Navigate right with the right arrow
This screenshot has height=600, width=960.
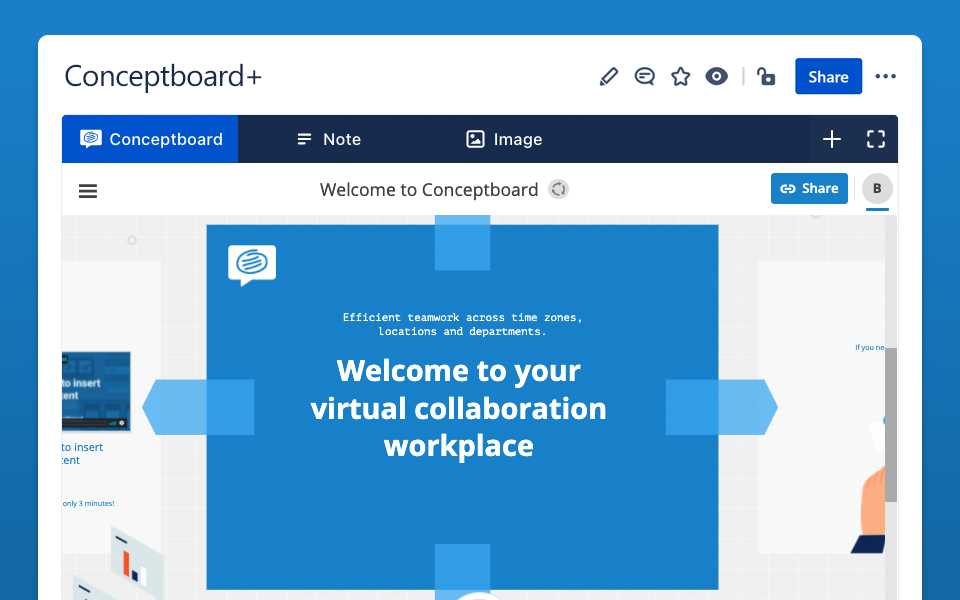[722, 407]
